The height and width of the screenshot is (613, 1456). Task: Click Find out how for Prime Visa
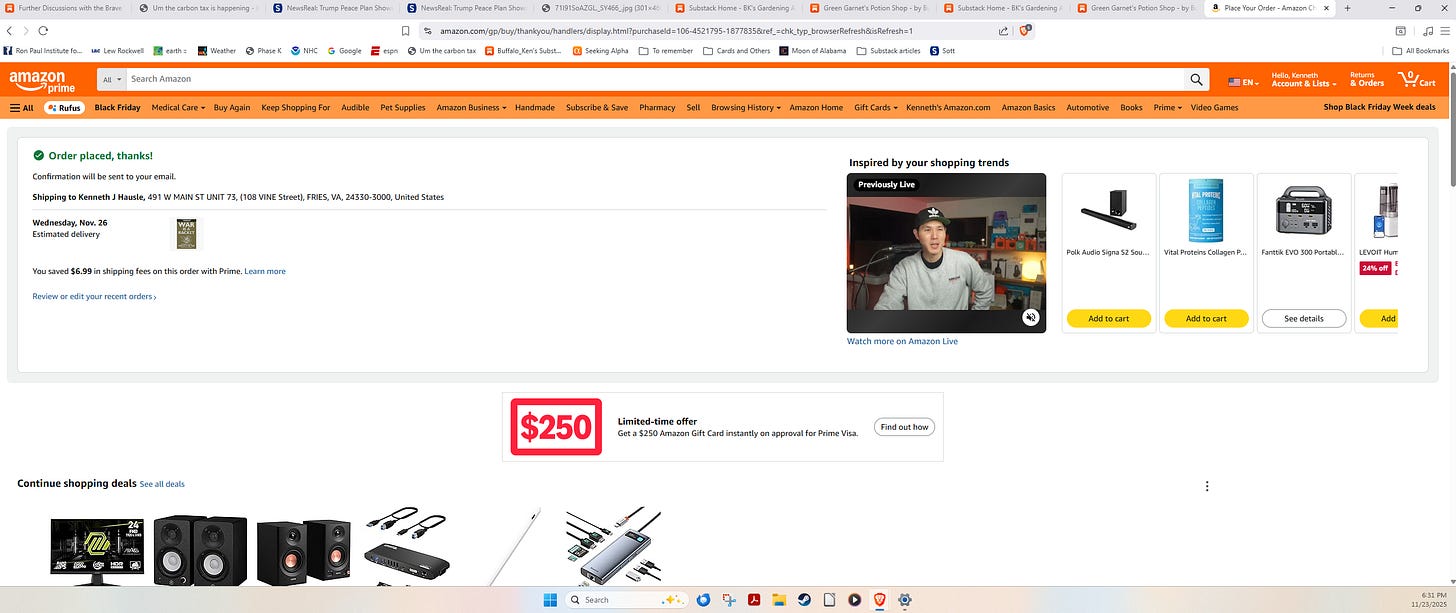(904, 427)
